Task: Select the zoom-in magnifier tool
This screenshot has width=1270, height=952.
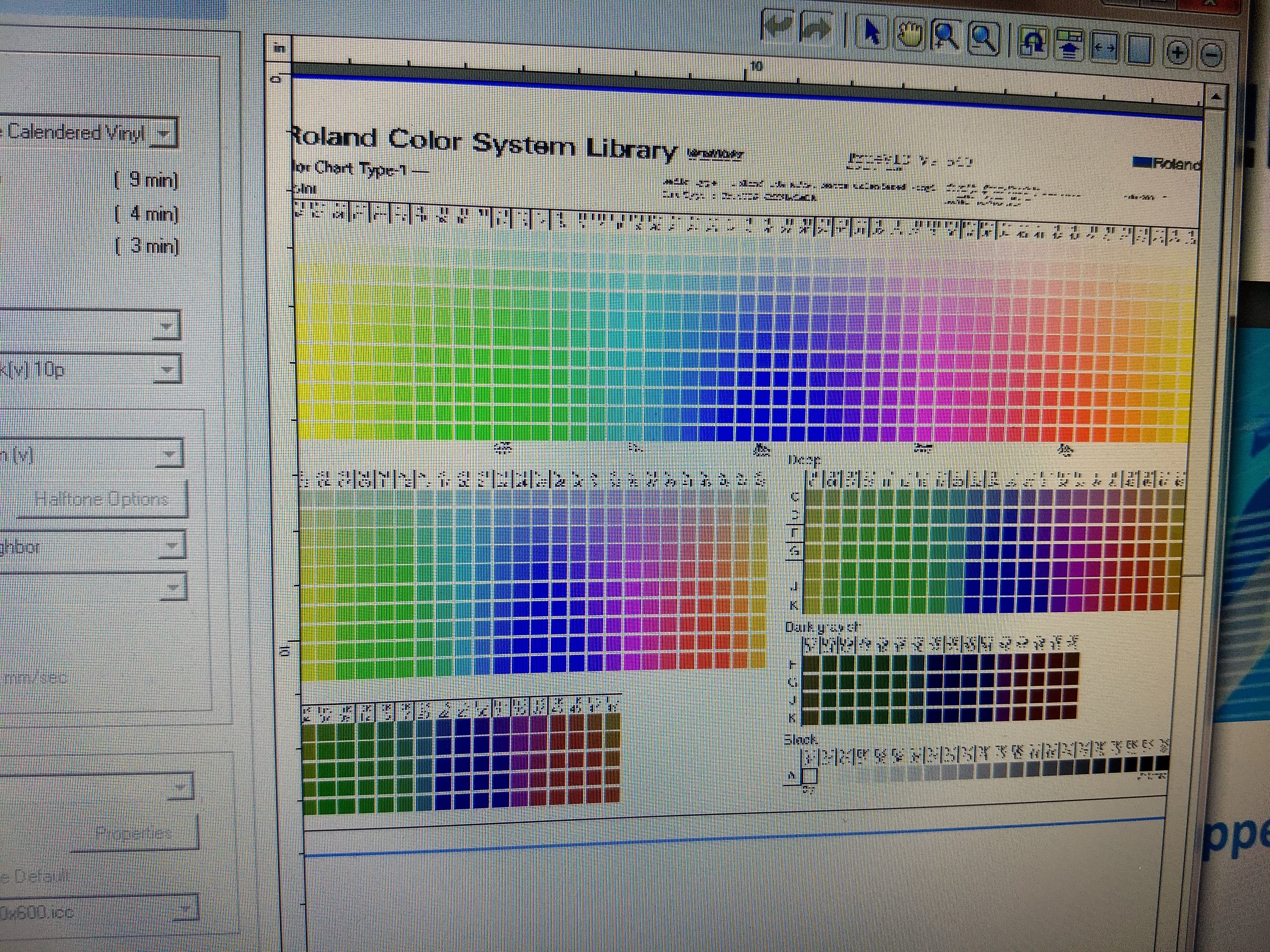Action: click(x=946, y=37)
